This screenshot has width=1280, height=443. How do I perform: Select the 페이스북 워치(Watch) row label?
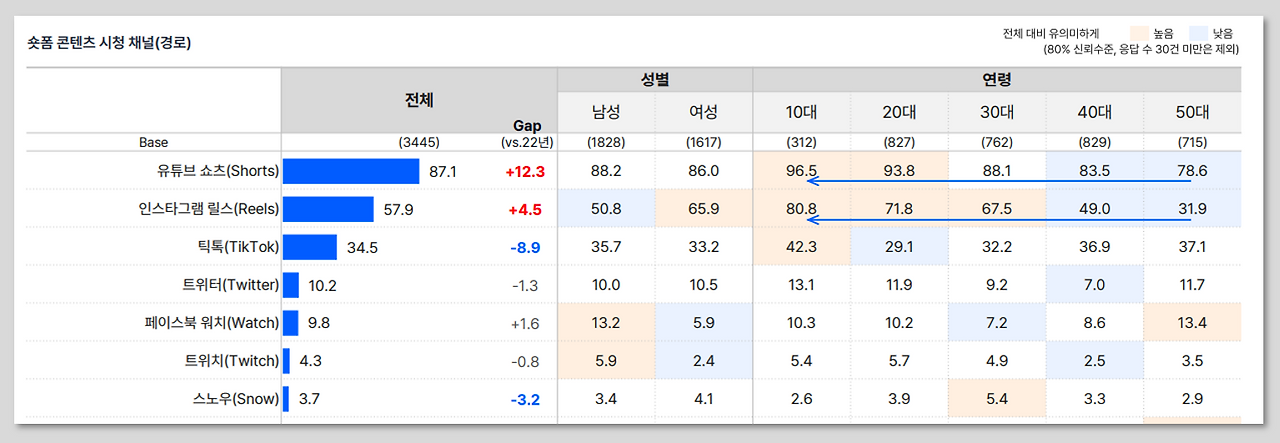(x=212, y=323)
